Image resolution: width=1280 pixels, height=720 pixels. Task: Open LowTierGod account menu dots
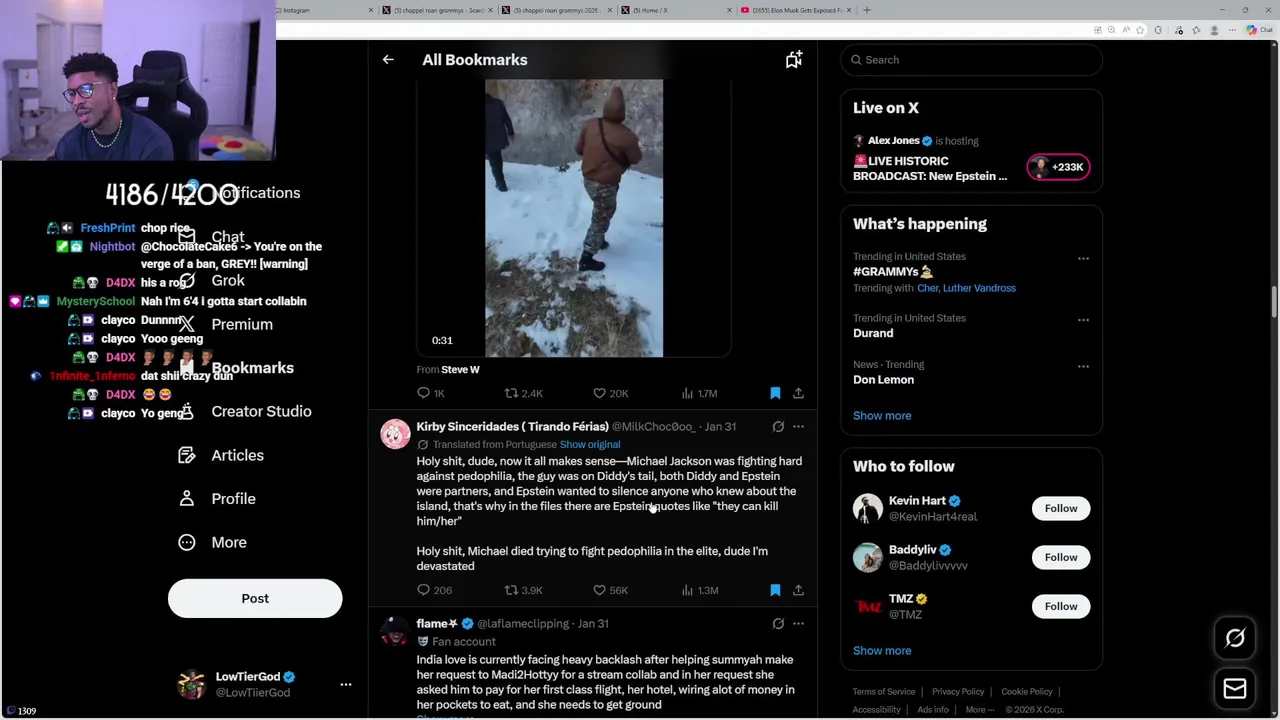click(x=346, y=685)
